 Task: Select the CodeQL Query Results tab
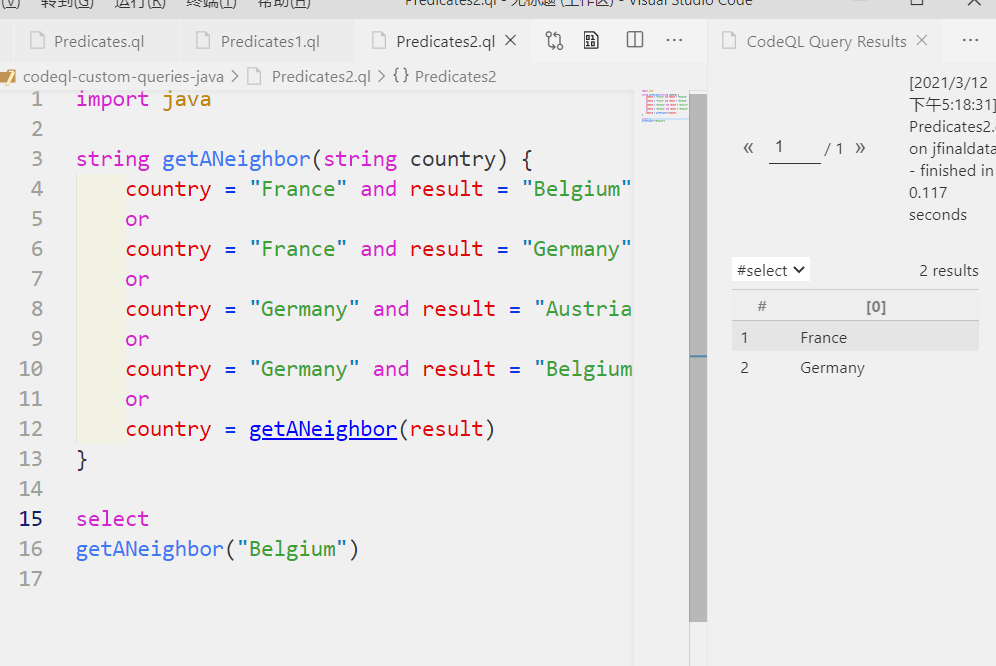pos(826,41)
